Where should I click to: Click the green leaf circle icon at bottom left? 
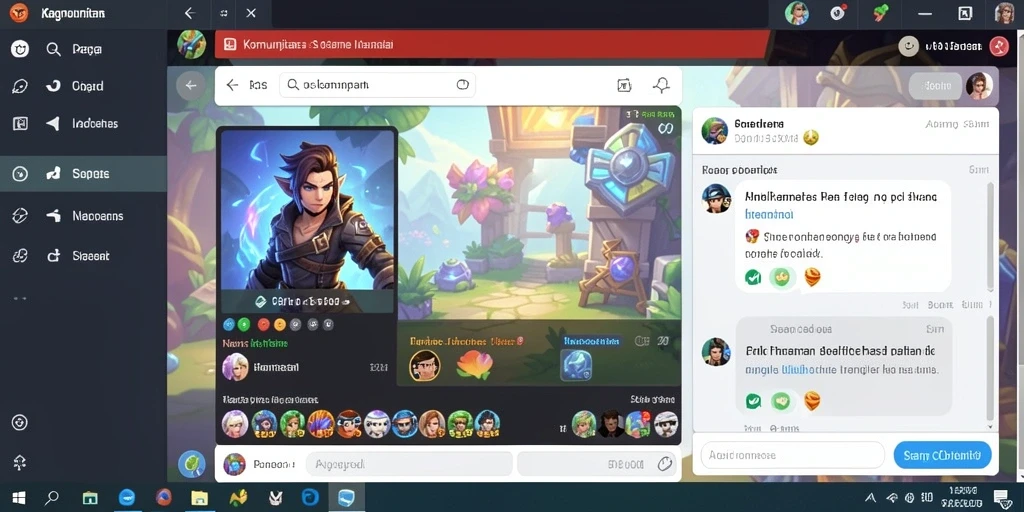[x=191, y=464]
